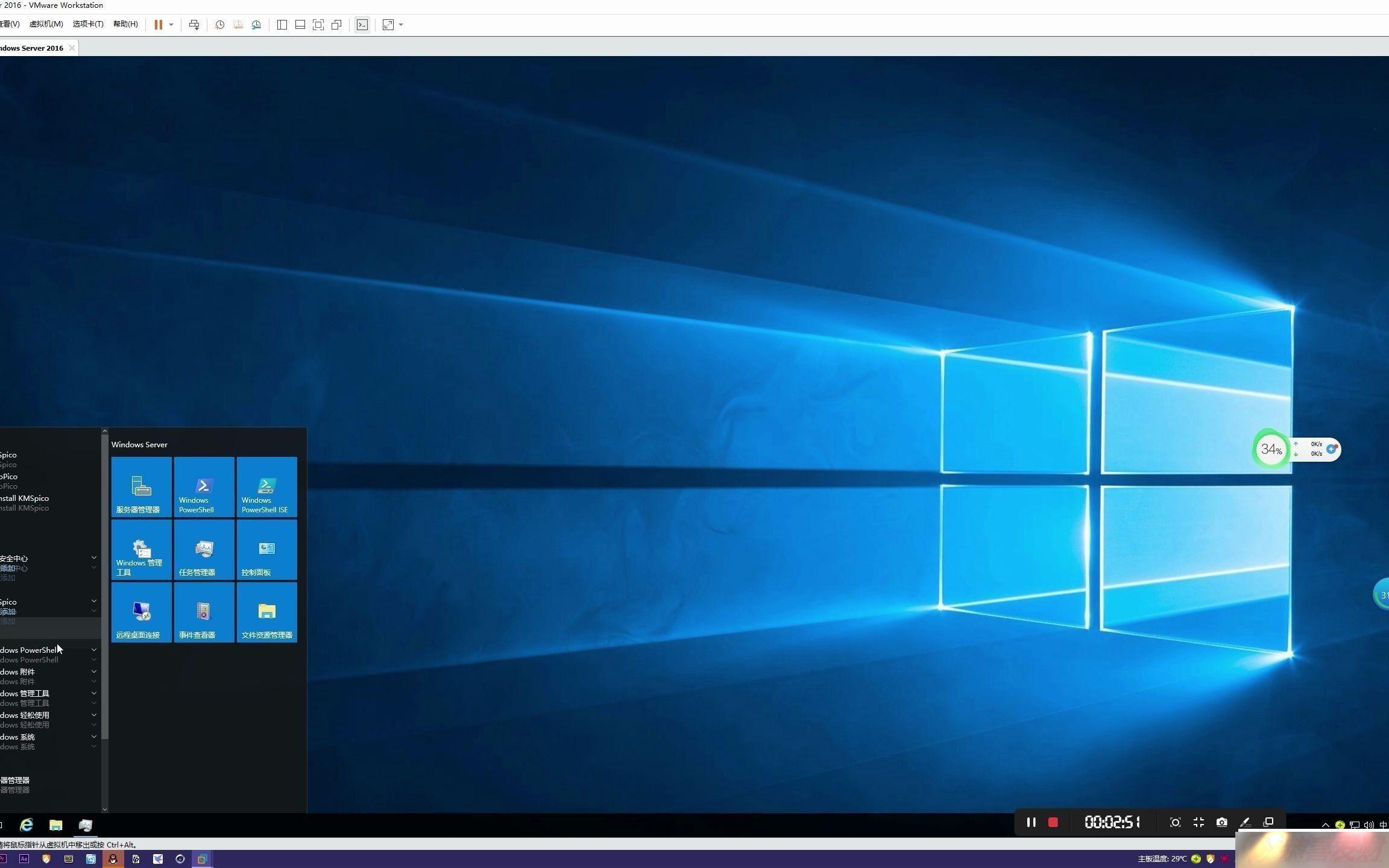Click the app list scrollbar thumb
Image resolution: width=1389 pixels, height=868 pixels.
(x=105, y=586)
